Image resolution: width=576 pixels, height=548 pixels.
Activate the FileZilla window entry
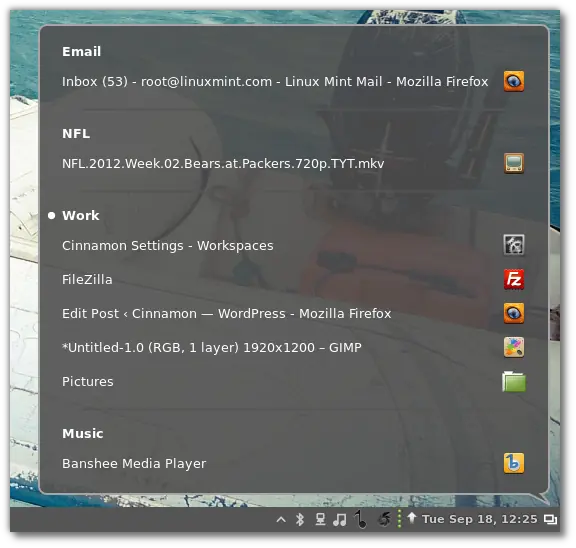point(87,280)
